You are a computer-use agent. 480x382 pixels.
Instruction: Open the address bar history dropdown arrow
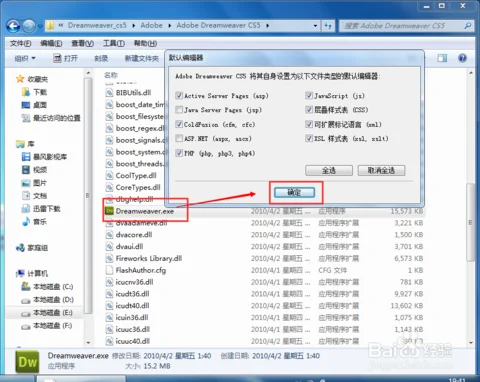click(x=315, y=26)
